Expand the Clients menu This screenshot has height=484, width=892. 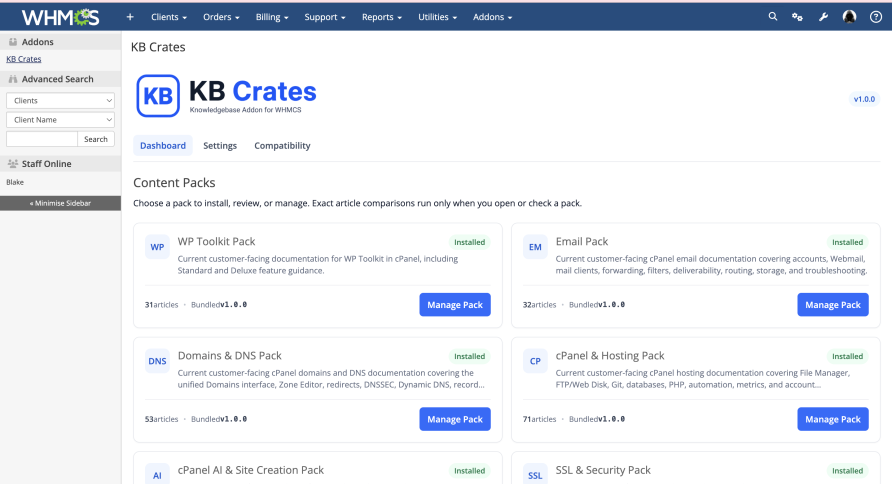(169, 17)
